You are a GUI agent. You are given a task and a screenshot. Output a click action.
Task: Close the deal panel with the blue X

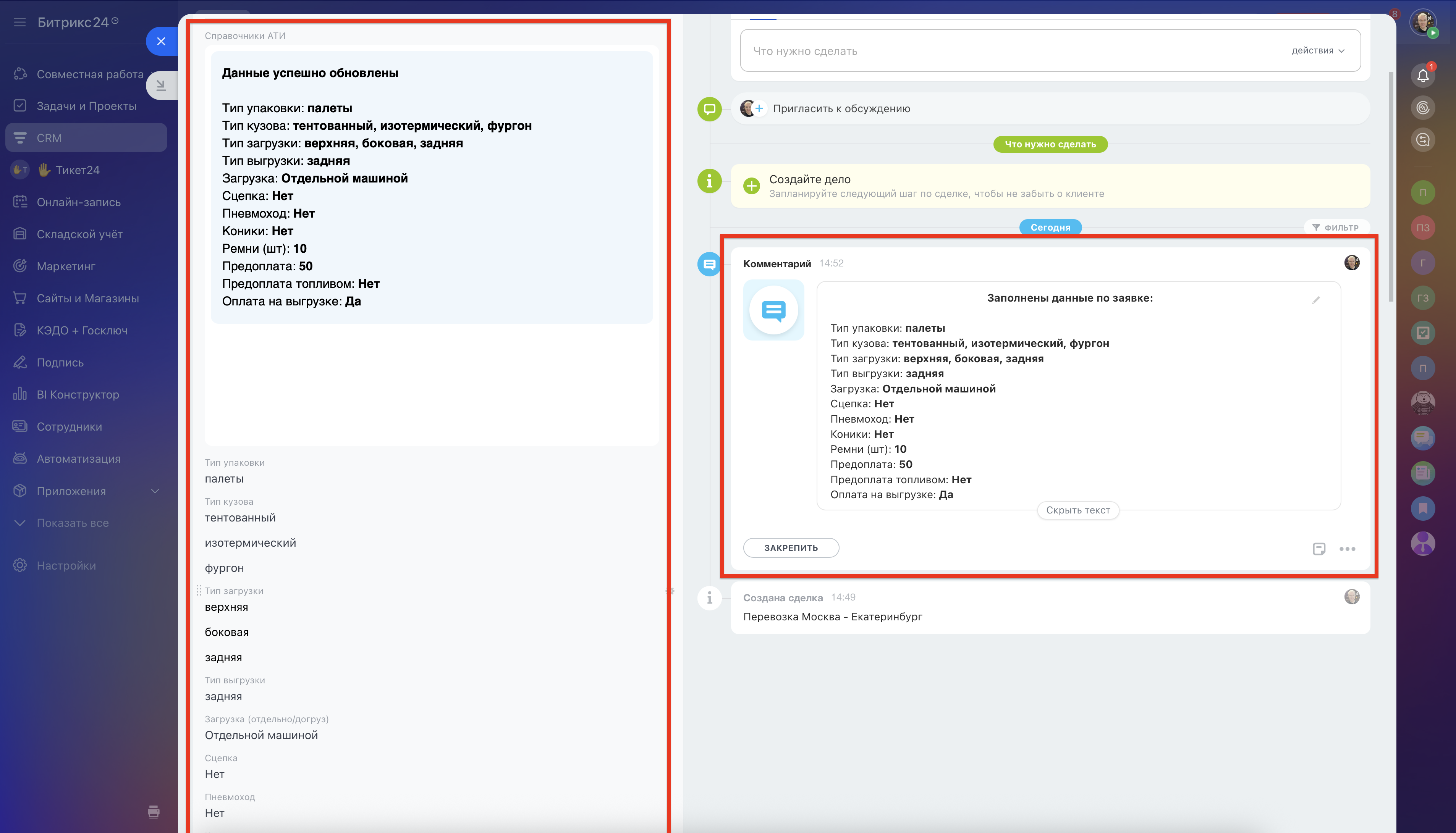point(161,41)
